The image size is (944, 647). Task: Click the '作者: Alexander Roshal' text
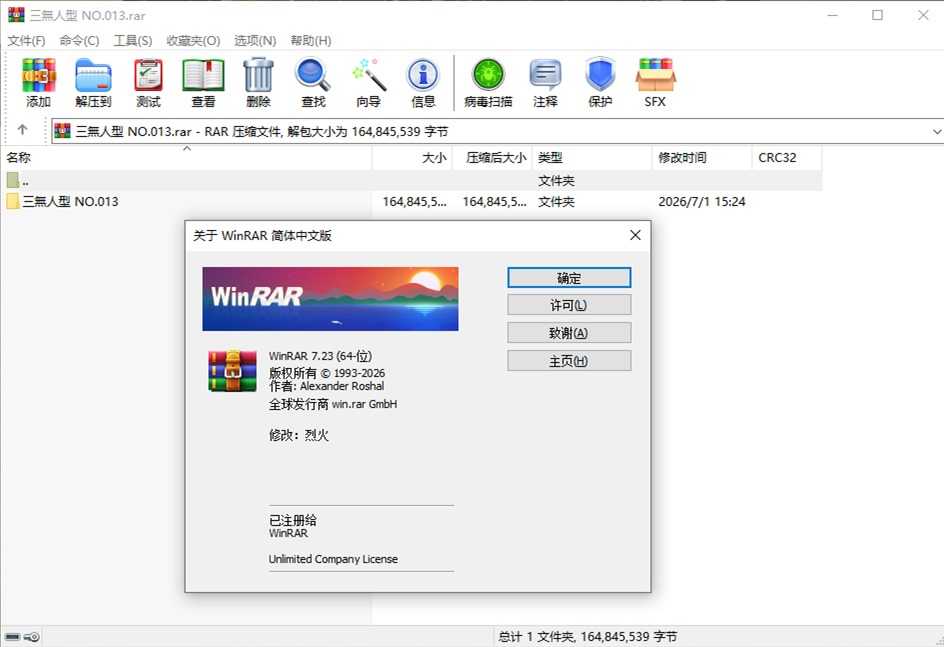[326, 386]
